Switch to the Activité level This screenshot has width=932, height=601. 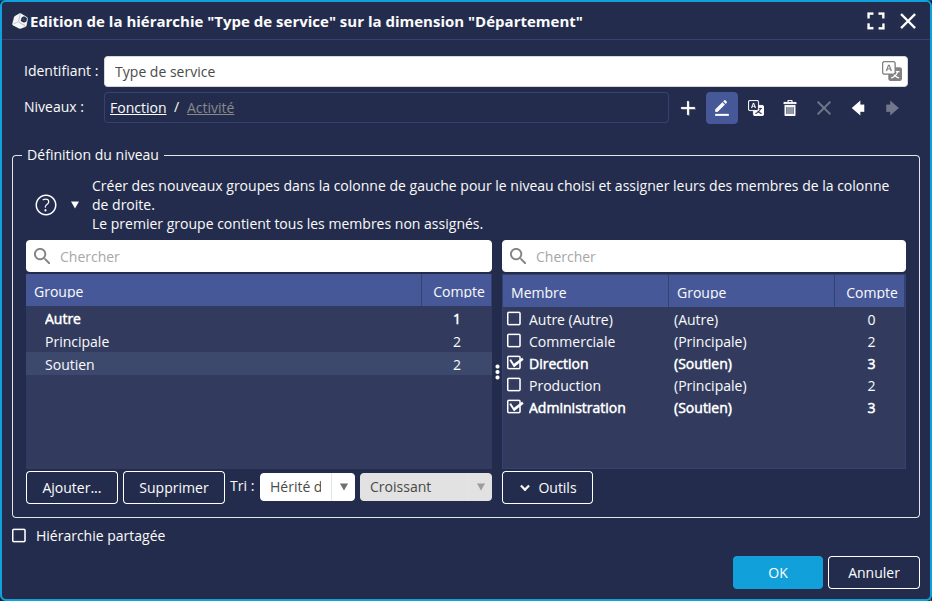coord(210,108)
